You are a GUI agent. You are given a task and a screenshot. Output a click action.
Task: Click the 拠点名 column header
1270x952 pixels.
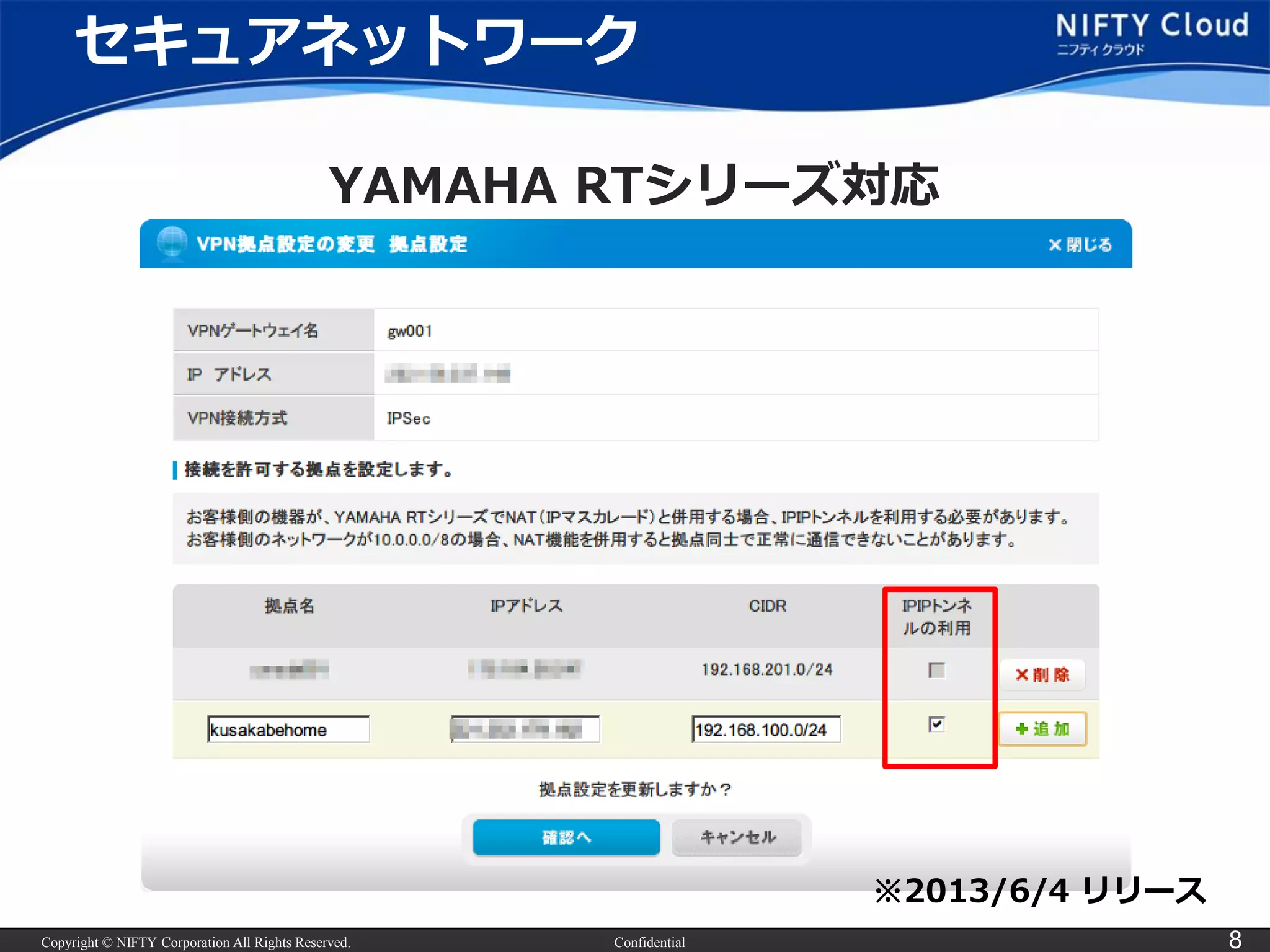point(290,606)
